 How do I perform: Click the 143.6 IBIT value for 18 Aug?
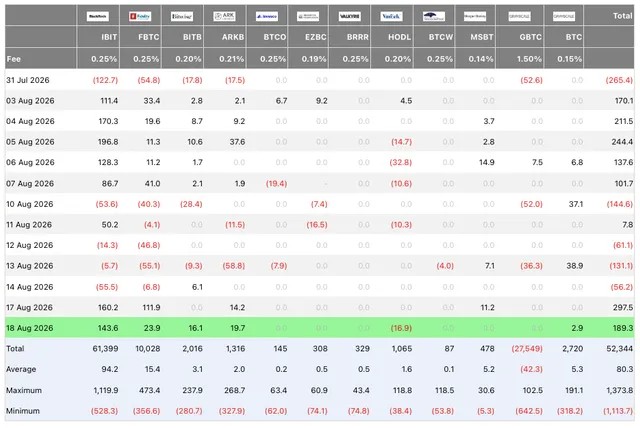click(108, 328)
